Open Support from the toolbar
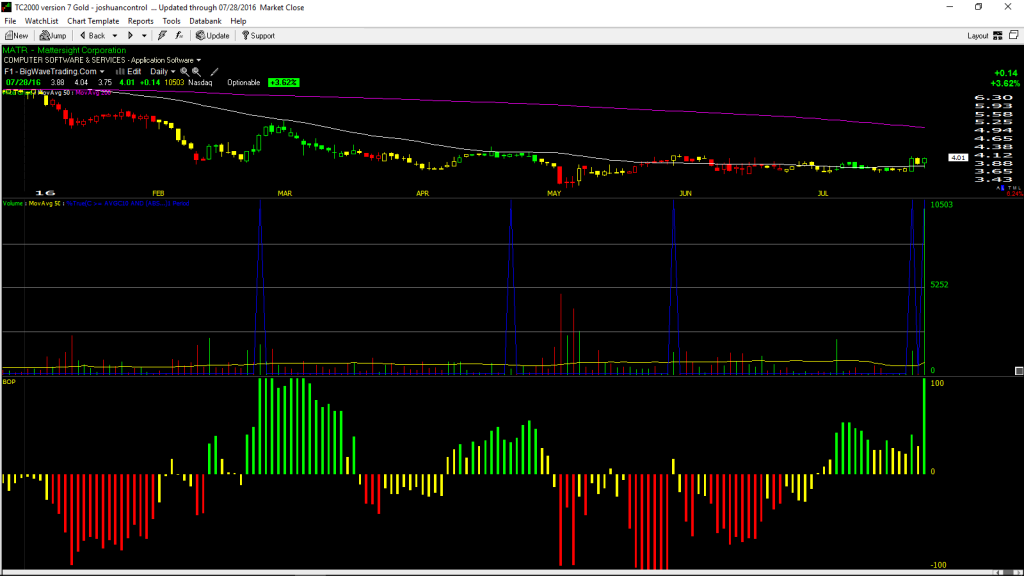 coord(259,36)
